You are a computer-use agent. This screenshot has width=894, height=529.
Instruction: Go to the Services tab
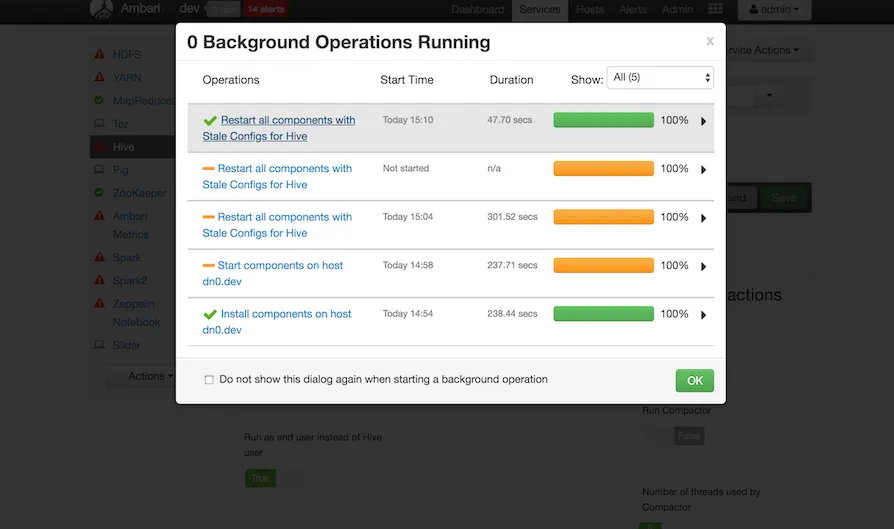point(540,9)
